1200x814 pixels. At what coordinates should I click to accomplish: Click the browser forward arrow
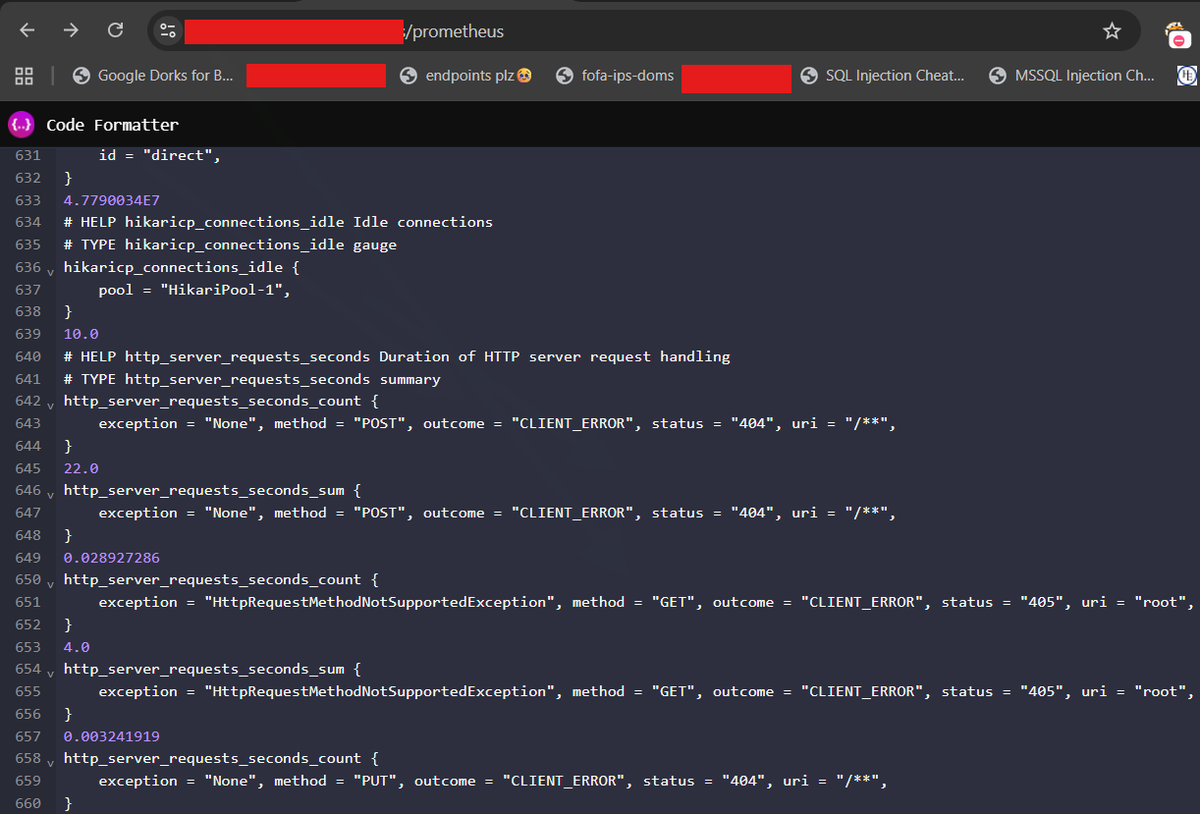(x=71, y=31)
